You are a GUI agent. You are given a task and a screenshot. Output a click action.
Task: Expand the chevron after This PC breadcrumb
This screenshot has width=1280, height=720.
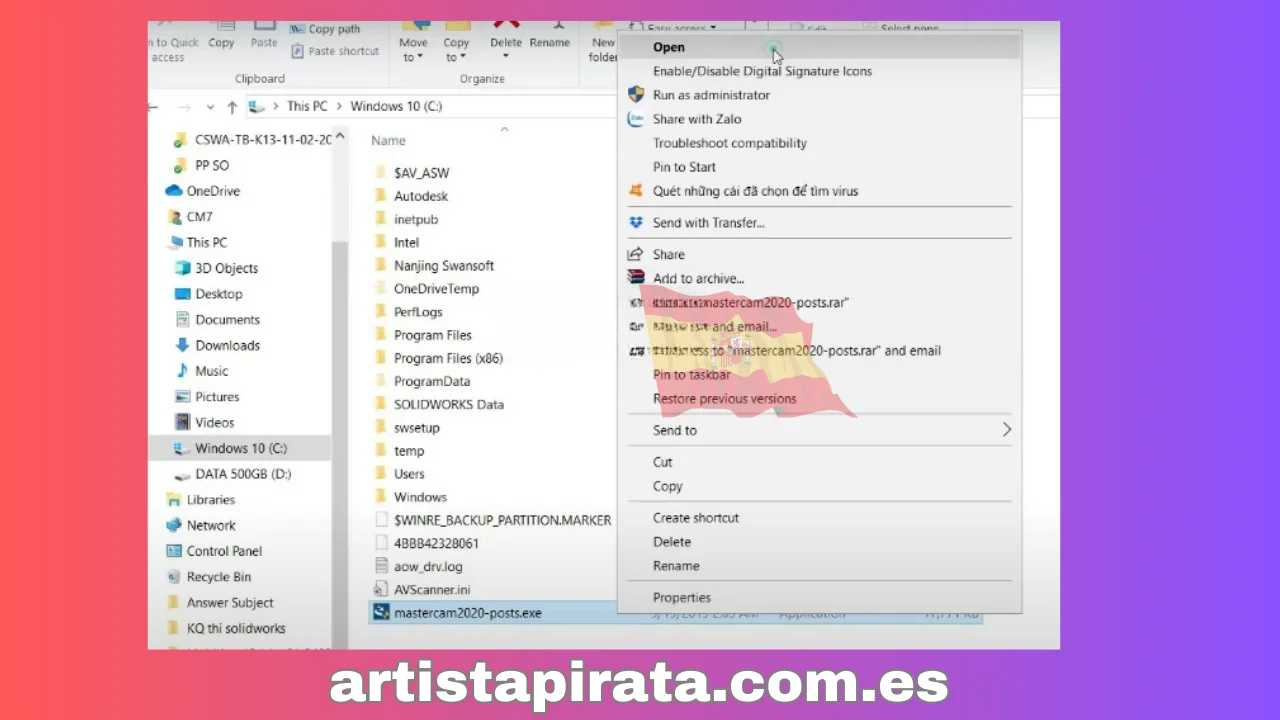tap(339, 106)
